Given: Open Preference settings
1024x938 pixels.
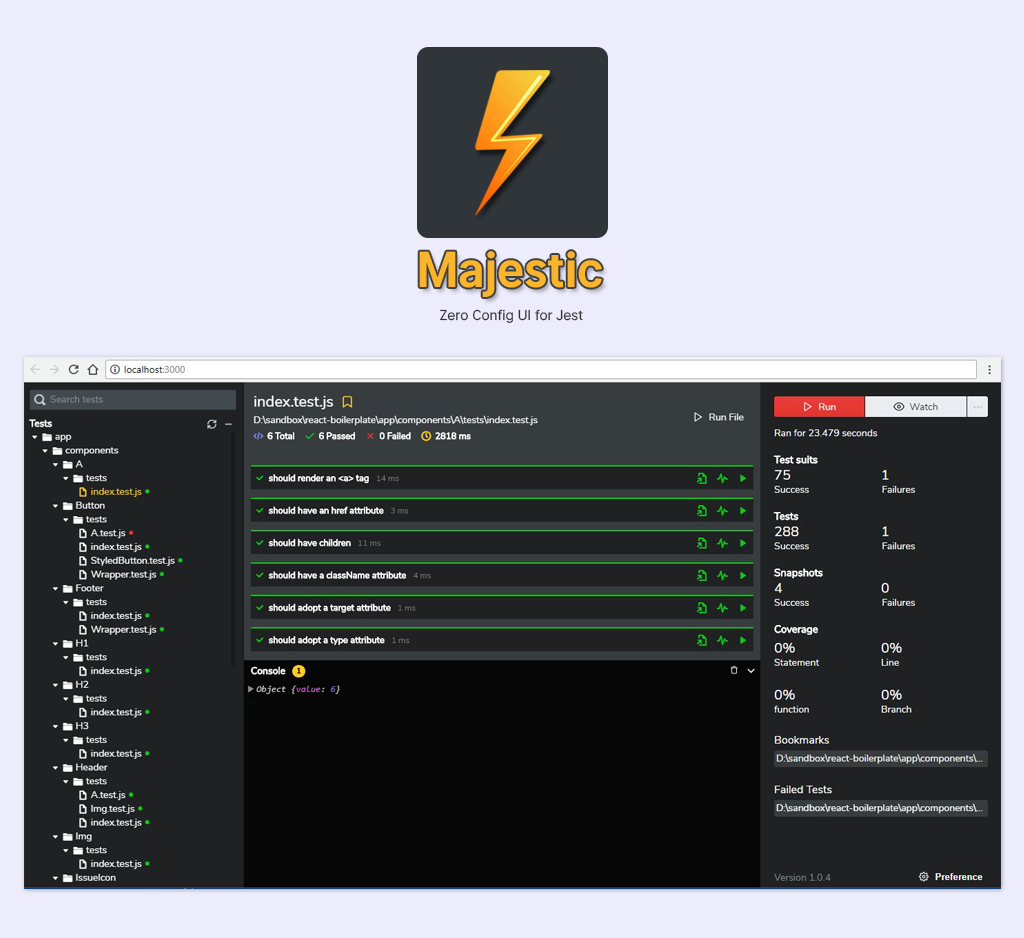Looking at the screenshot, I should click(950, 877).
